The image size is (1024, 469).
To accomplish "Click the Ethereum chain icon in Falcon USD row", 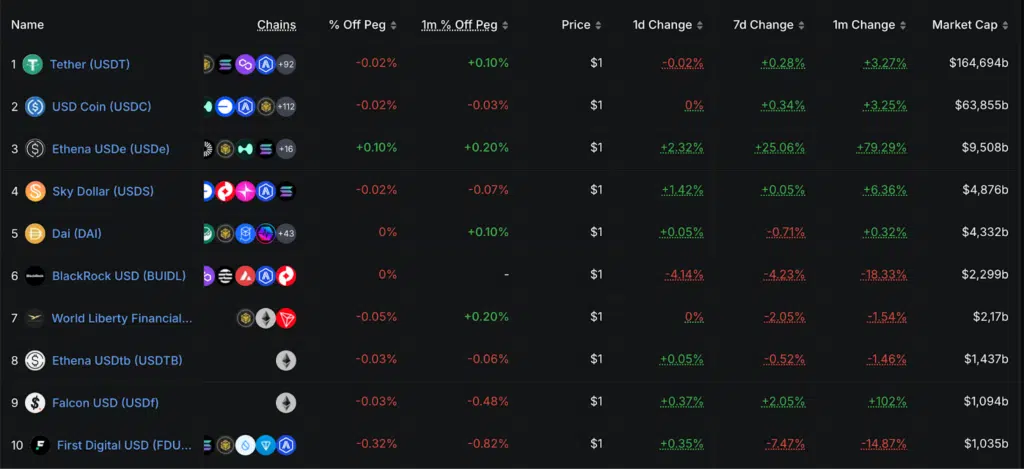I will pos(286,403).
